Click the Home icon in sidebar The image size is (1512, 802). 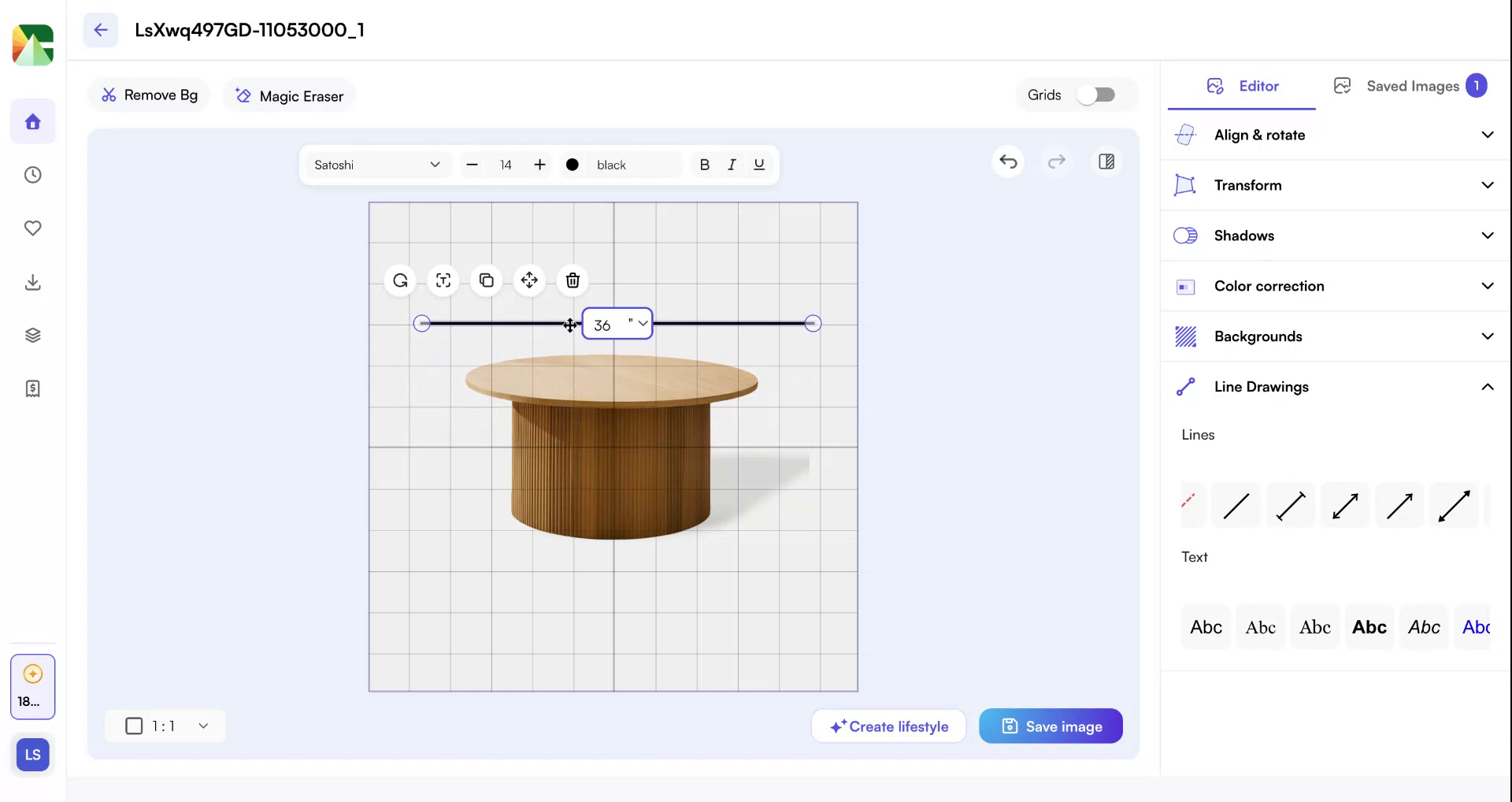[x=32, y=121]
